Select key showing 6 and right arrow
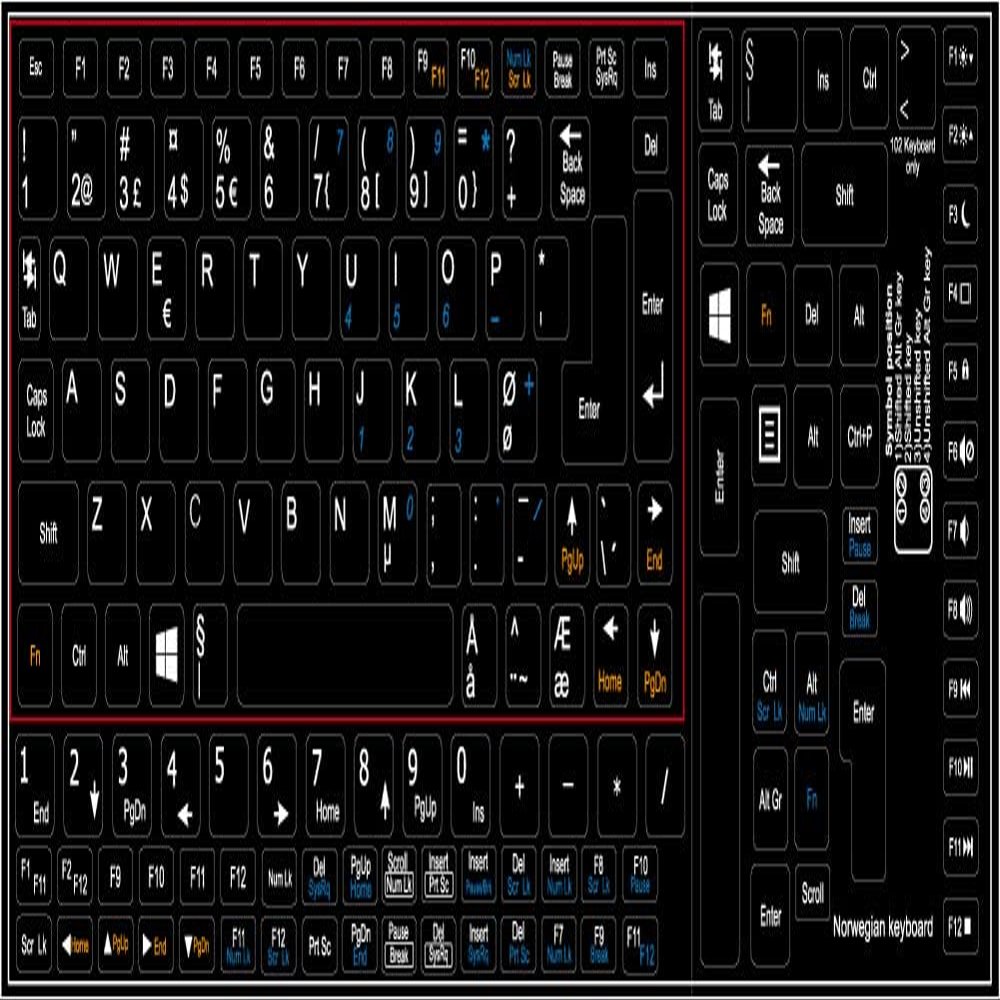1000x1000 pixels. click(277, 786)
